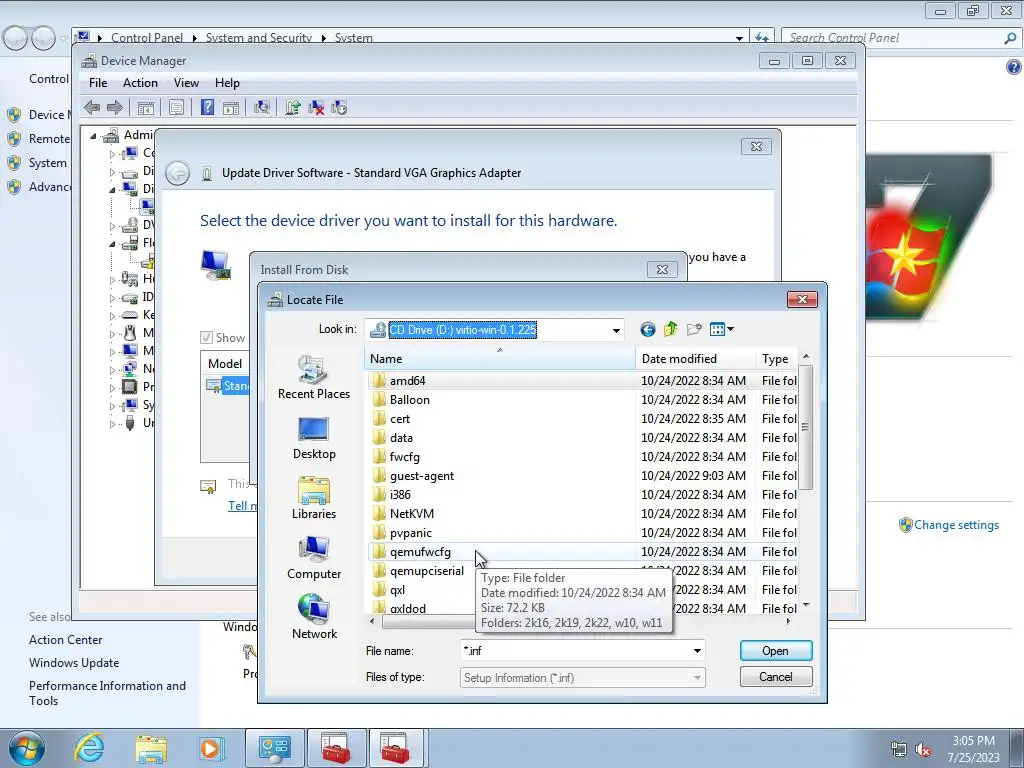Click the Open button
Screen dimensions: 1024x768
pyautogui.click(x=776, y=650)
